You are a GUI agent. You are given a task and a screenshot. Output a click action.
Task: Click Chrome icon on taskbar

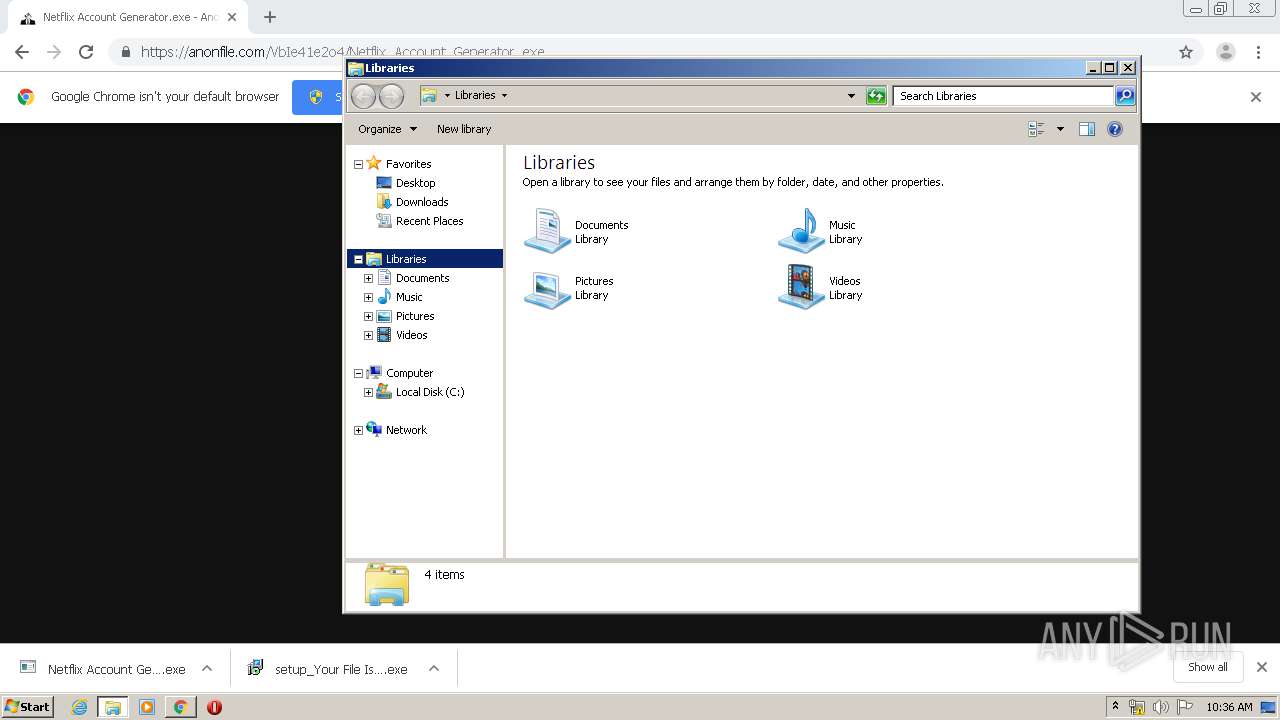180,707
